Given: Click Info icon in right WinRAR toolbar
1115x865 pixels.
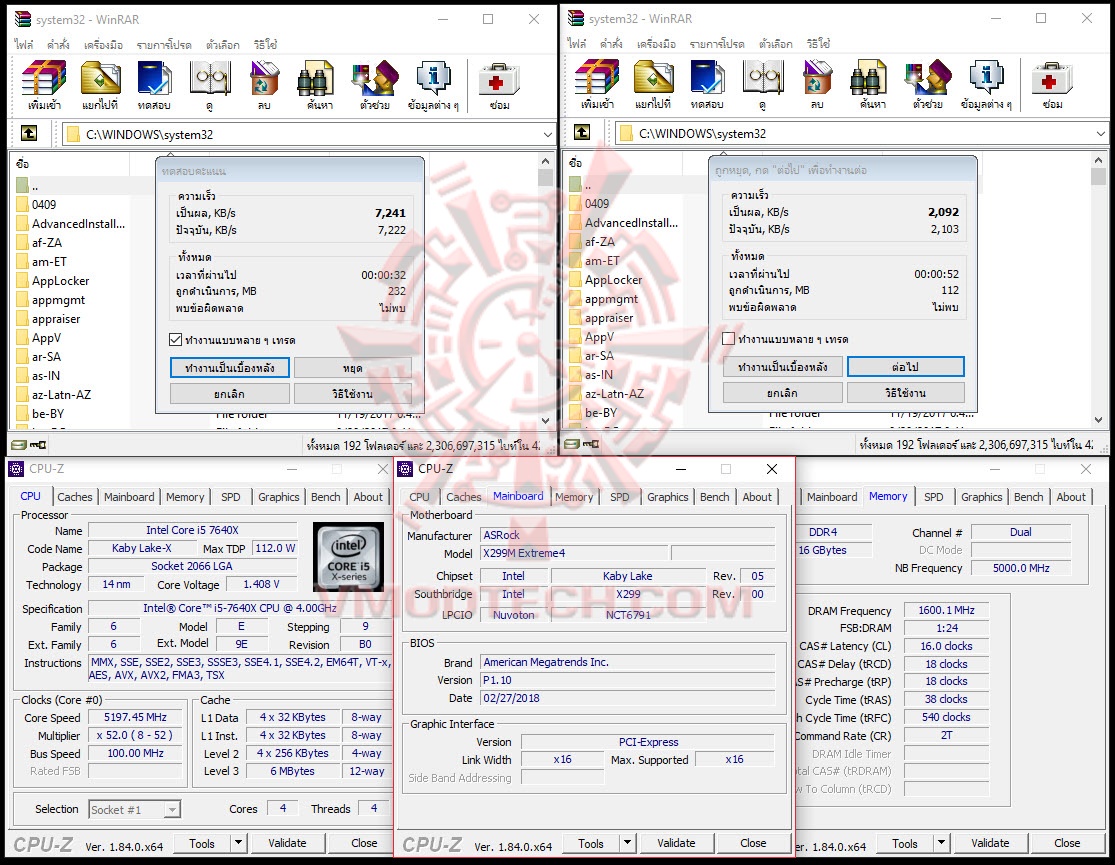Looking at the screenshot, I should click(x=986, y=85).
